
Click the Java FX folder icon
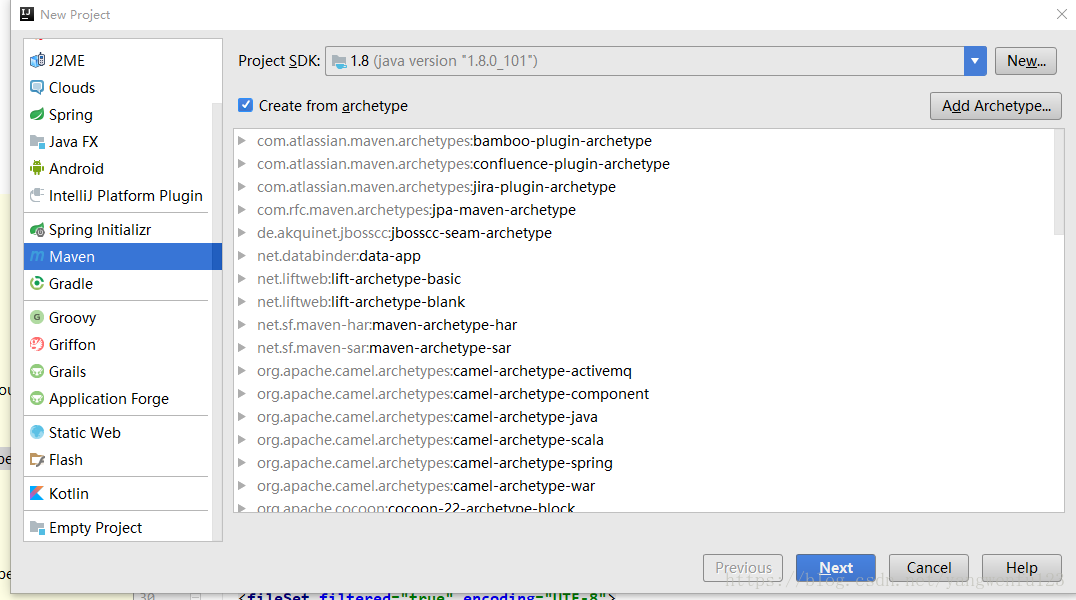pos(37,141)
